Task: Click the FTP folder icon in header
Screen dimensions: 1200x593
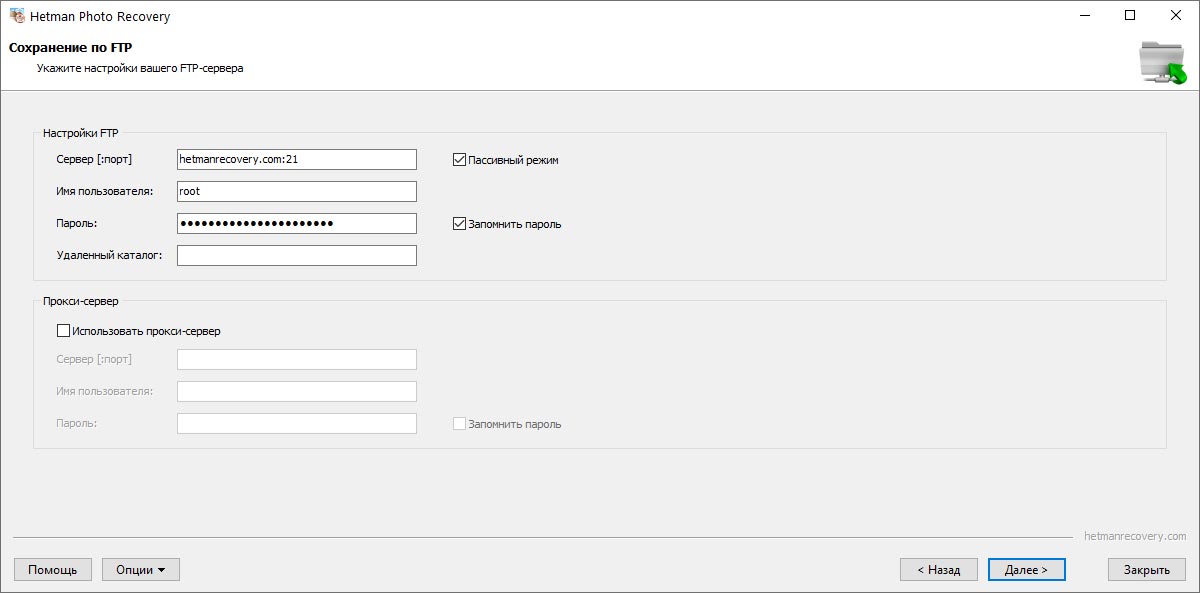Action: tap(1163, 64)
